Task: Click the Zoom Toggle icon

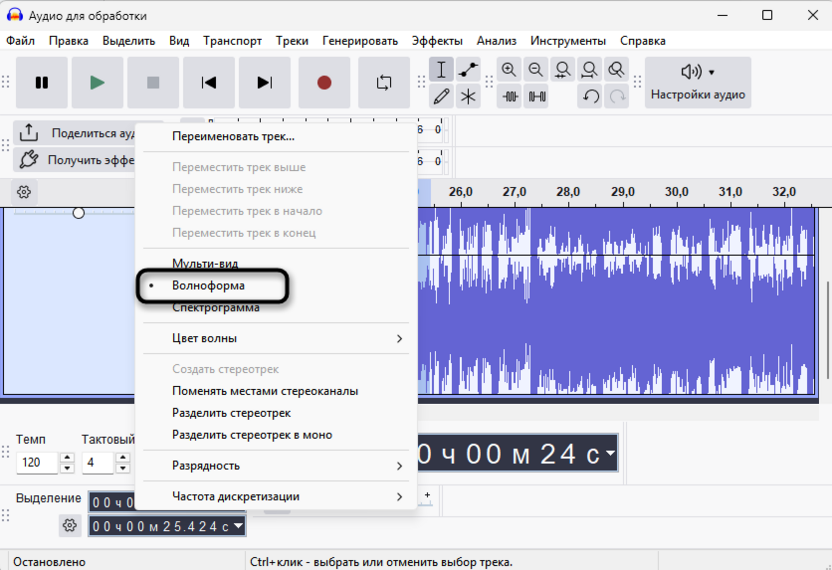Action: (617, 70)
